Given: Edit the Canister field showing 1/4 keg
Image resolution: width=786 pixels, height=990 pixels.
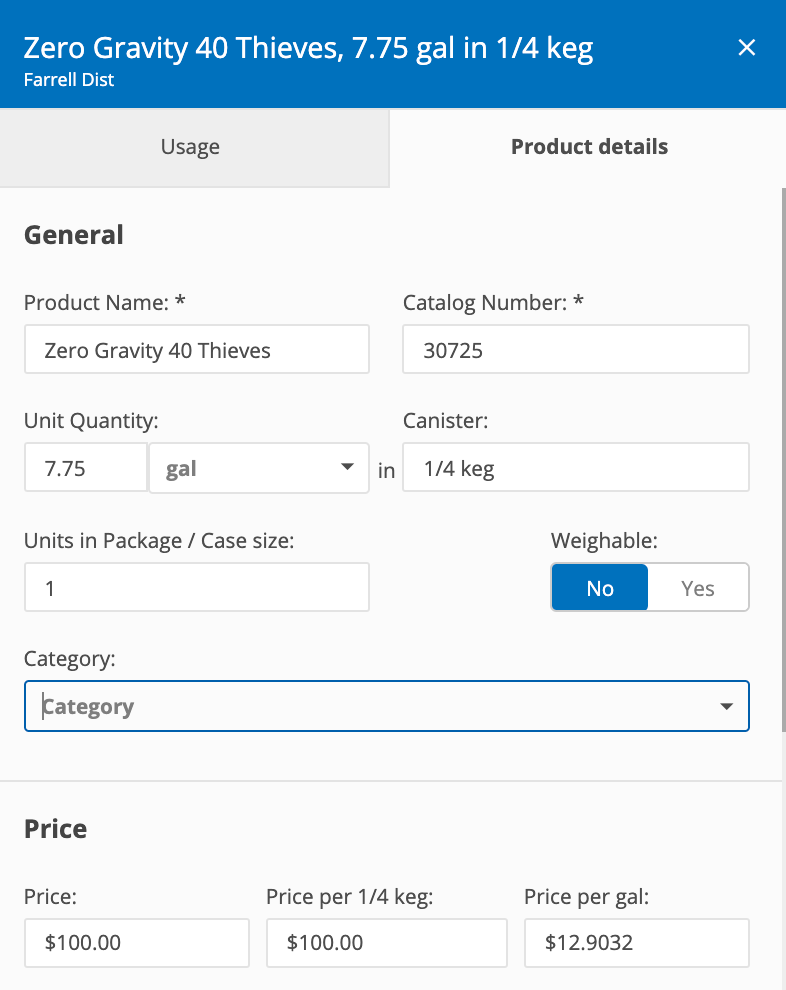Looking at the screenshot, I should pyautogui.click(x=575, y=467).
